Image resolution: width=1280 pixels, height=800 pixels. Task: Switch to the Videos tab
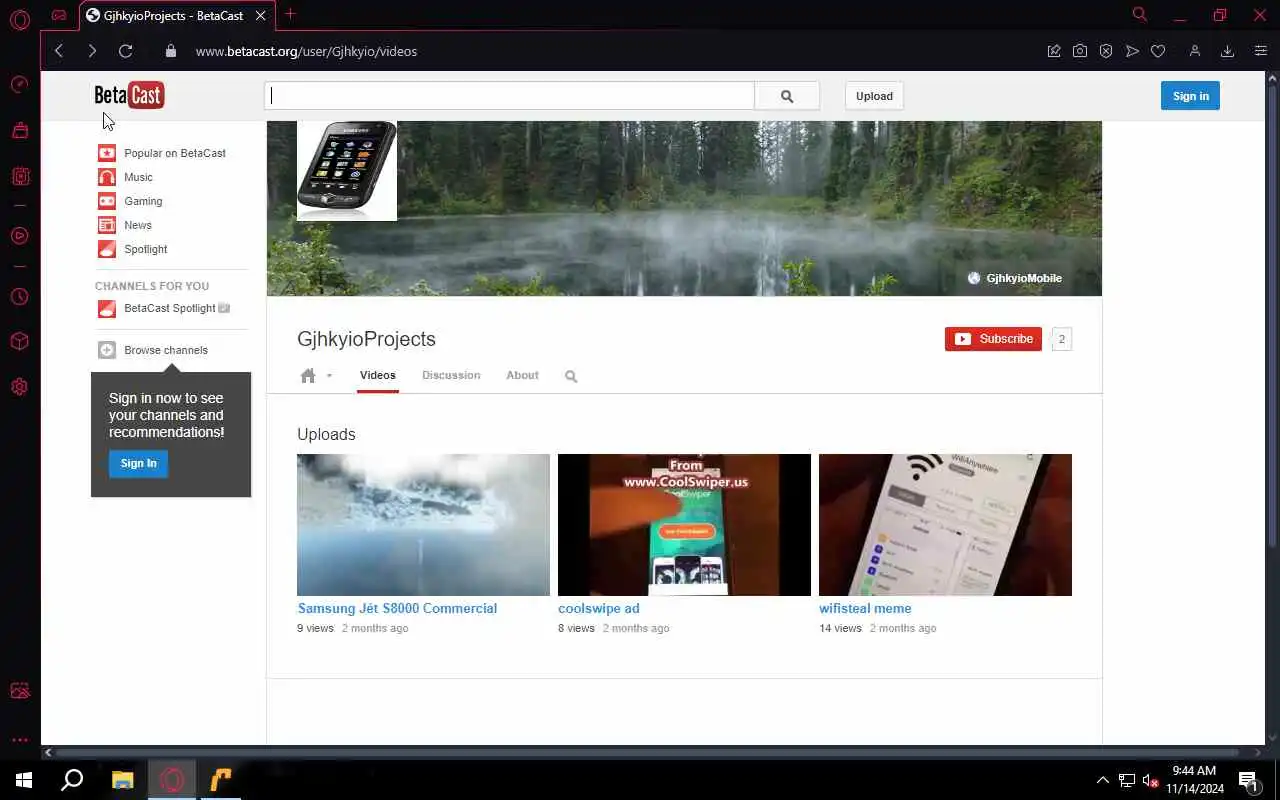[378, 375]
